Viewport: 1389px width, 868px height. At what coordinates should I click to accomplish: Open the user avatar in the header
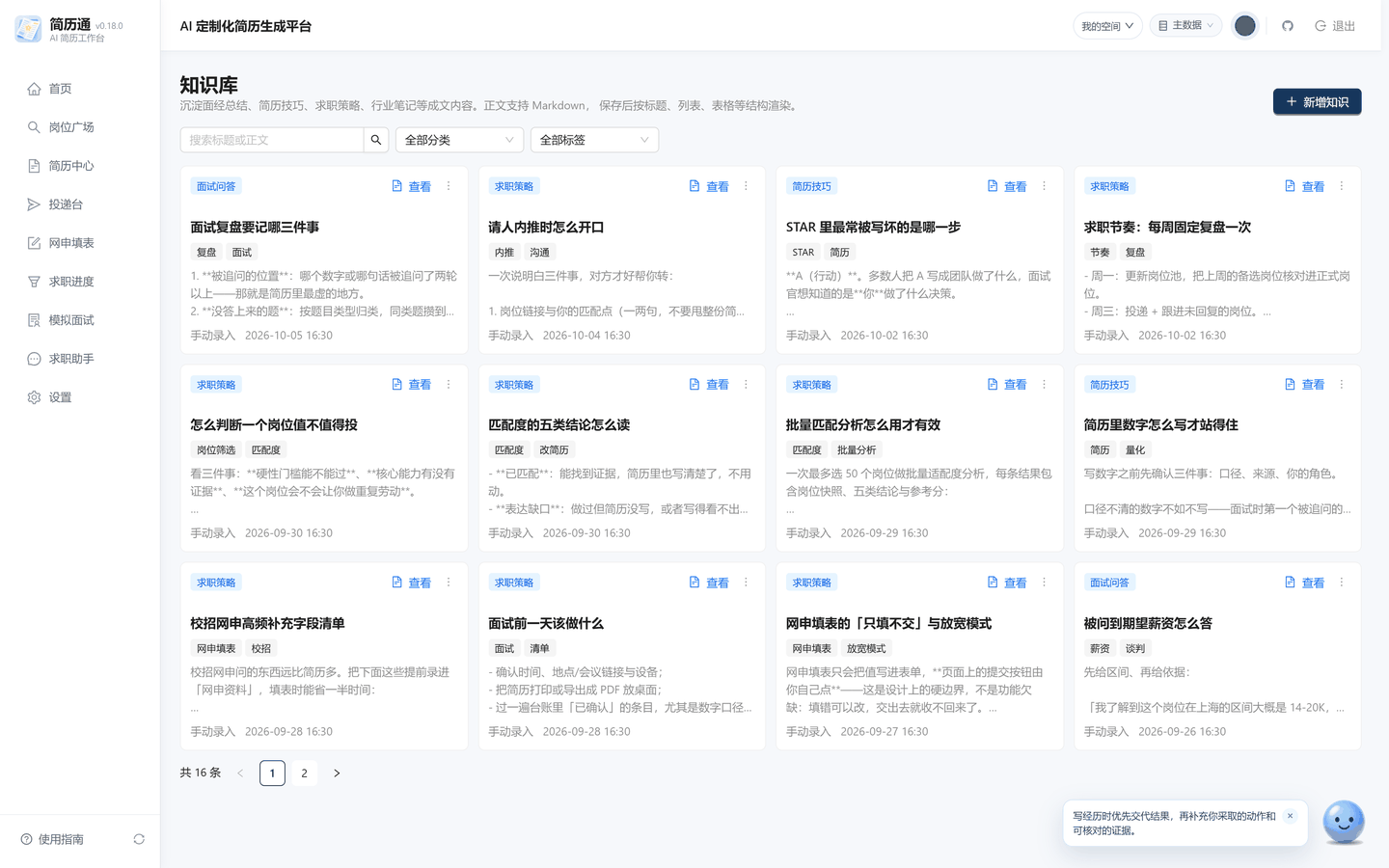[x=1245, y=26]
